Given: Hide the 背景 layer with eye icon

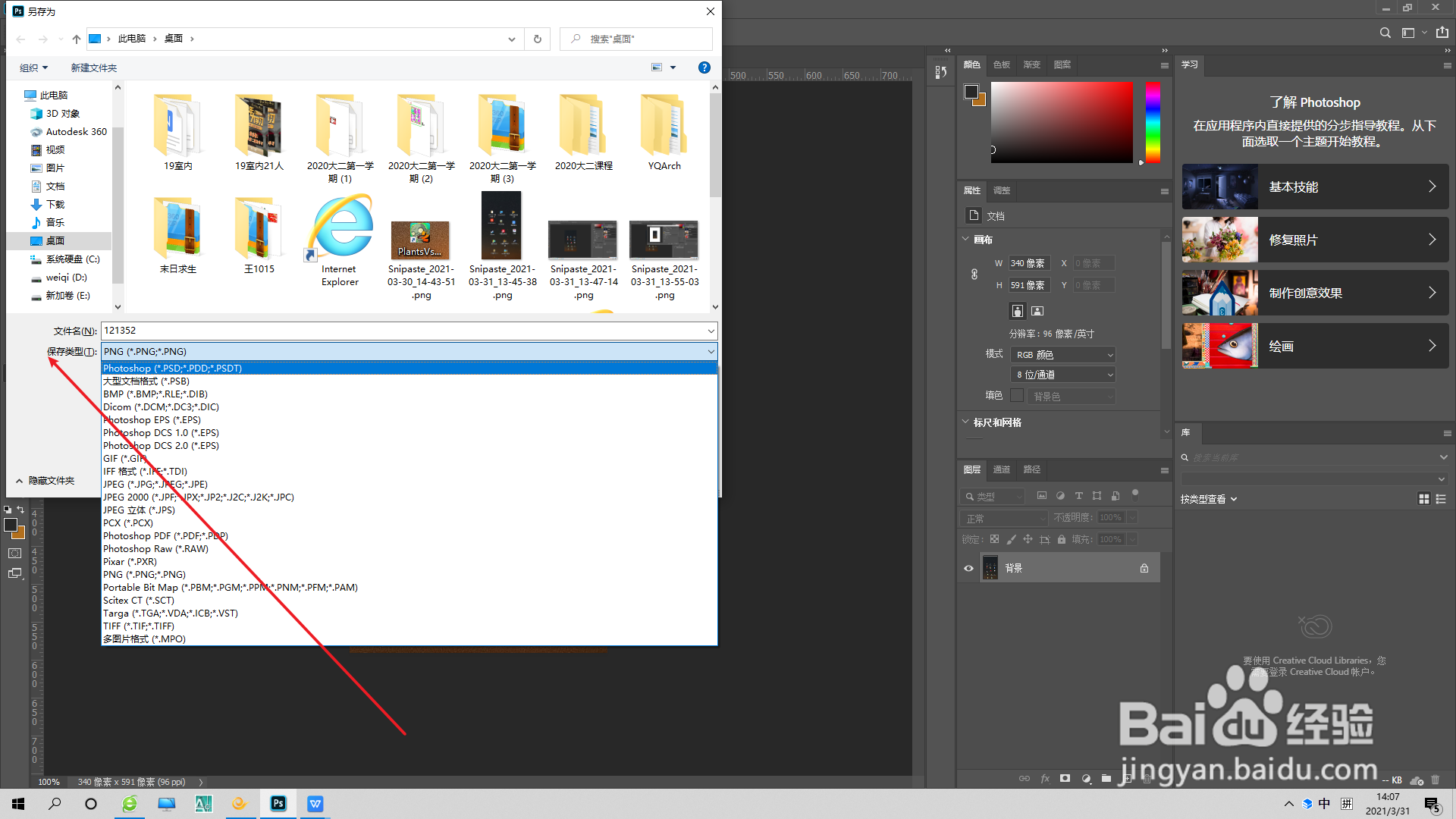Looking at the screenshot, I should tap(968, 568).
